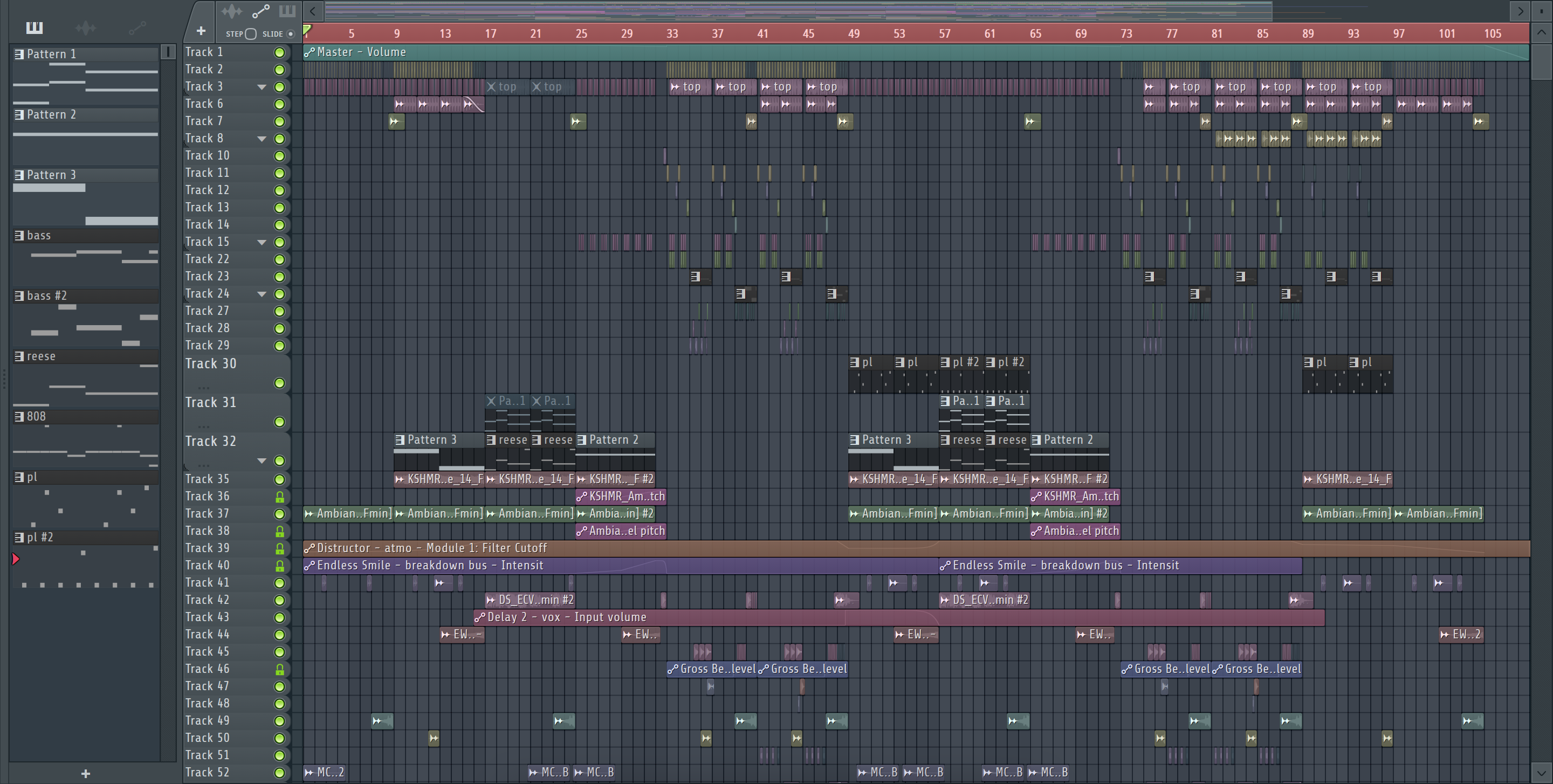Add a new track with the plus button
The image size is (1553, 784).
[x=201, y=30]
